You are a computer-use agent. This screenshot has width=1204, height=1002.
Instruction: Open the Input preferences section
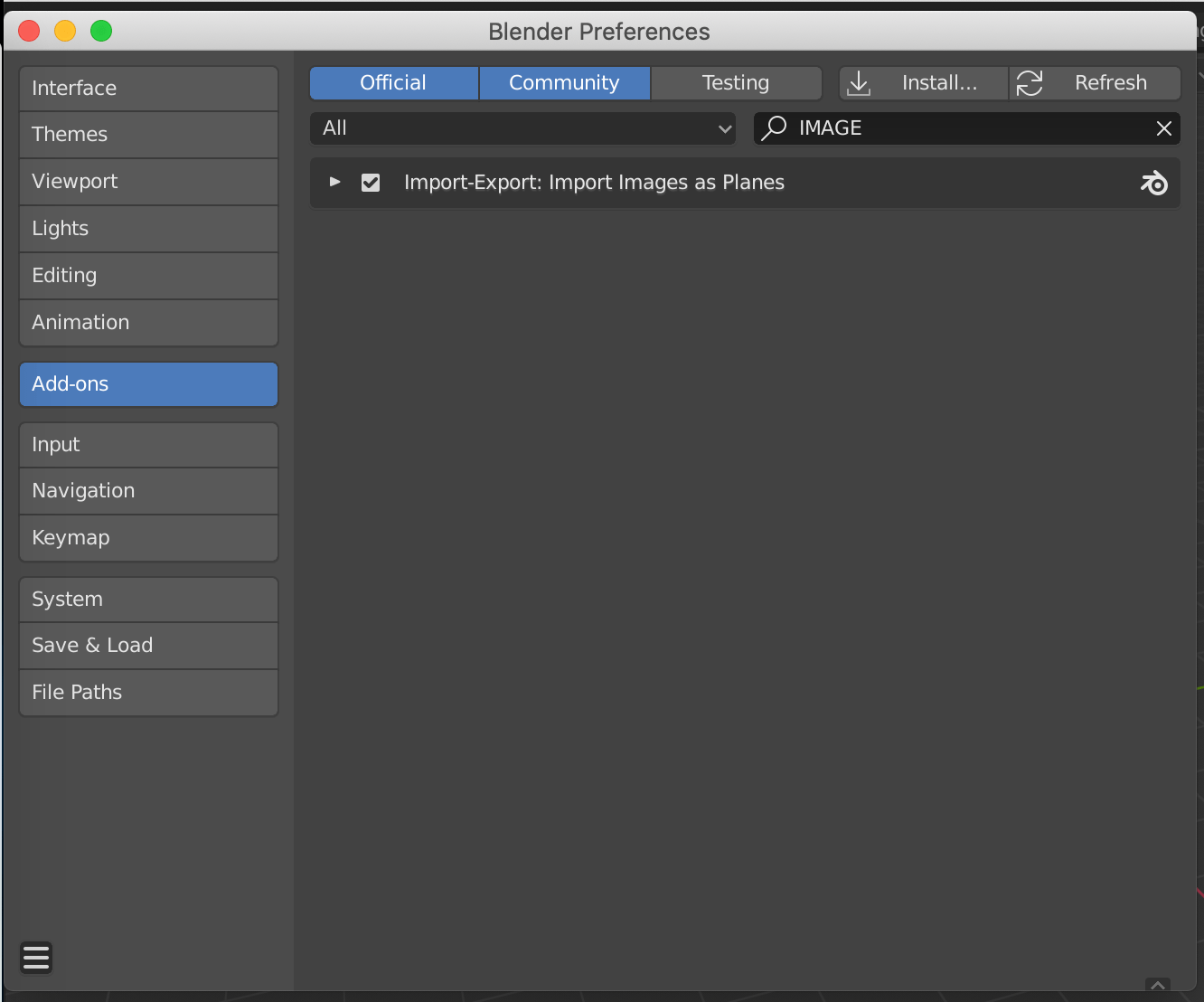pos(148,445)
